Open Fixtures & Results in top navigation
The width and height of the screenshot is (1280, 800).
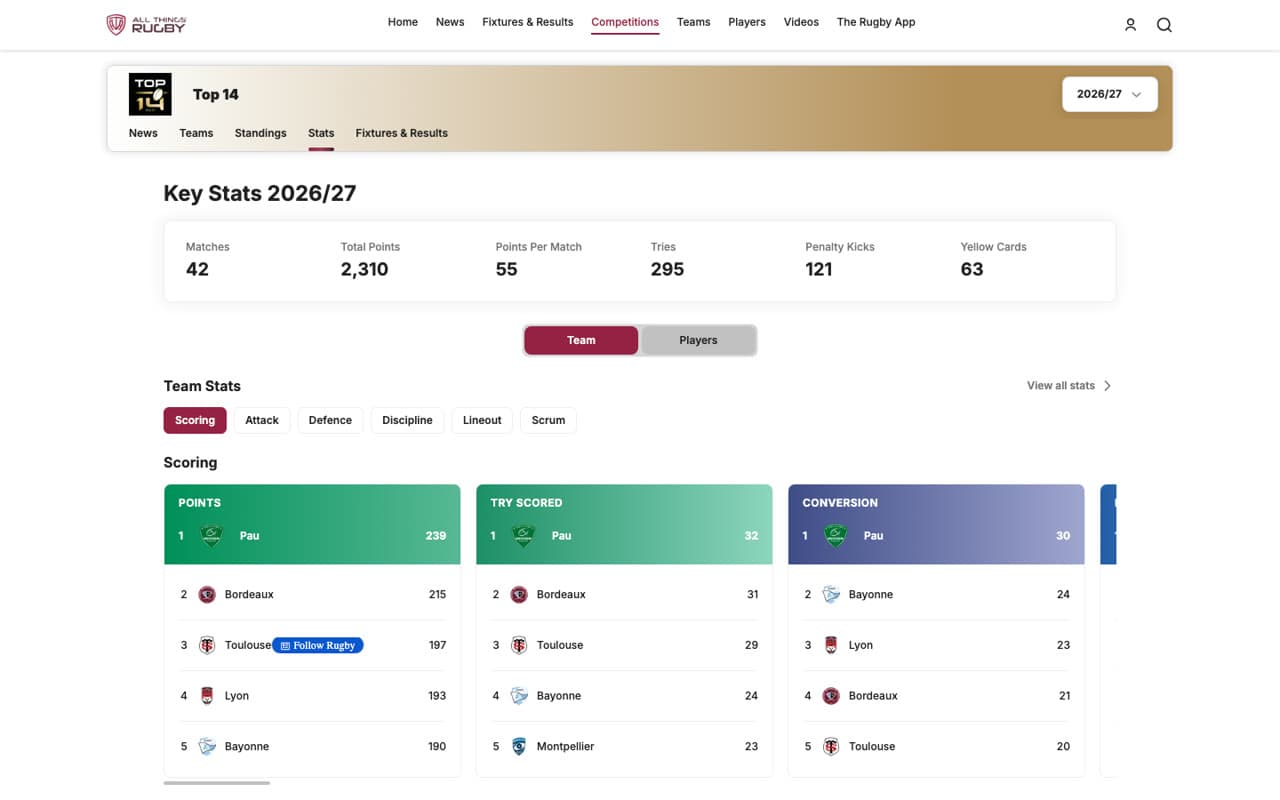pos(528,22)
